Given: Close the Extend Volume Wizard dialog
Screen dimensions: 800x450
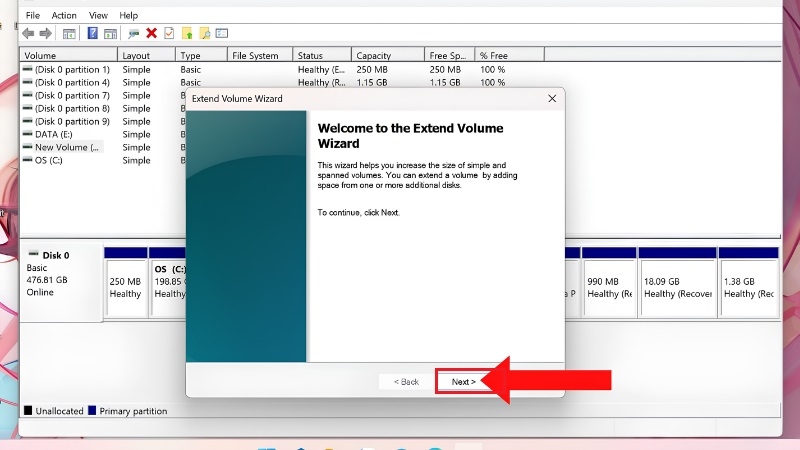Looking at the screenshot, I should tap(552, 98).
